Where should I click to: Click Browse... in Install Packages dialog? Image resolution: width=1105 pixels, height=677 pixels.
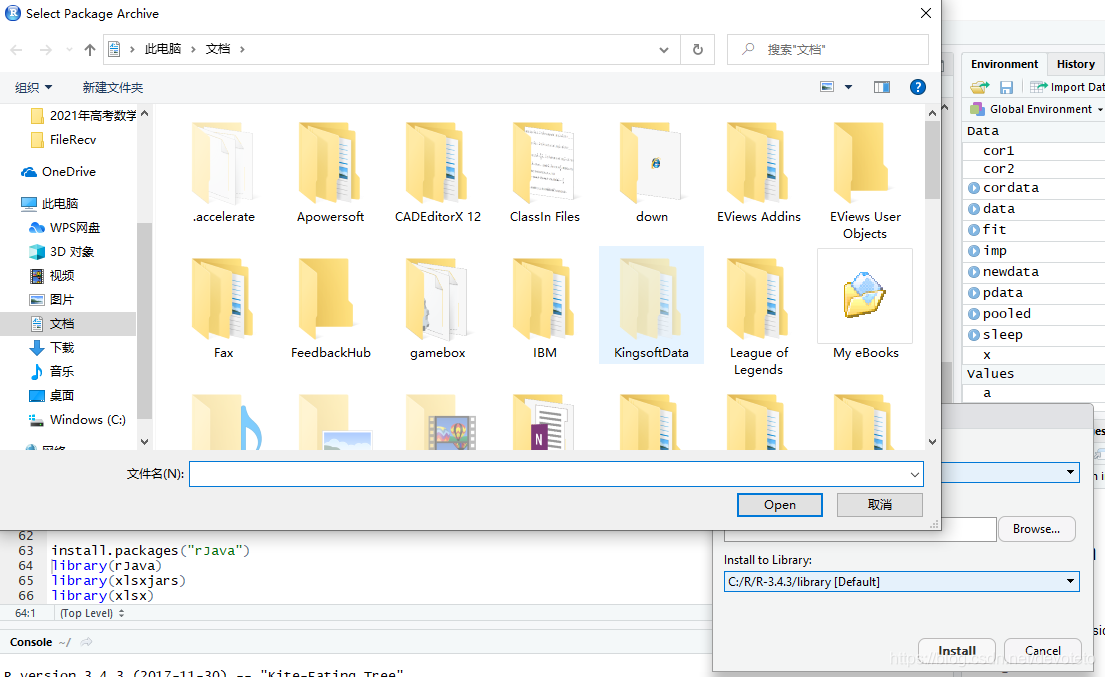point(1037,529)
